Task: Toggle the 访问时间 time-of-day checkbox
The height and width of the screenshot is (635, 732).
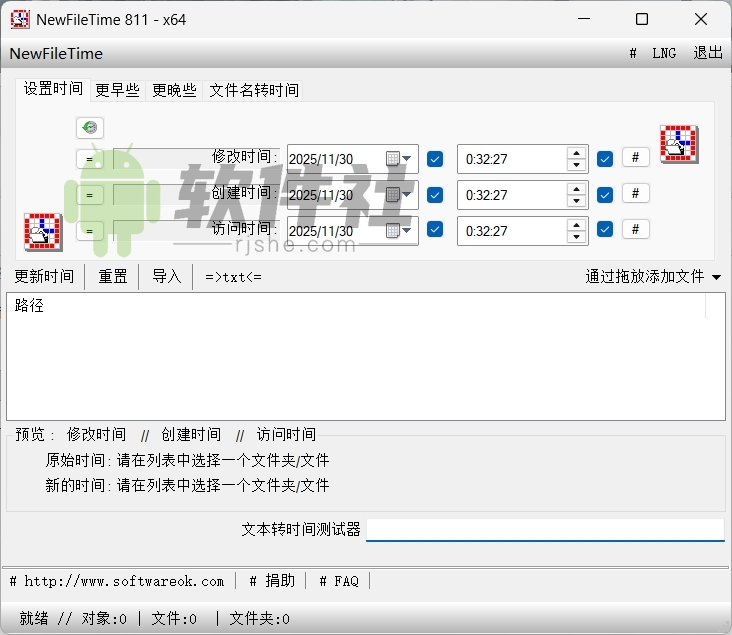Action: [x=605, y=229]
